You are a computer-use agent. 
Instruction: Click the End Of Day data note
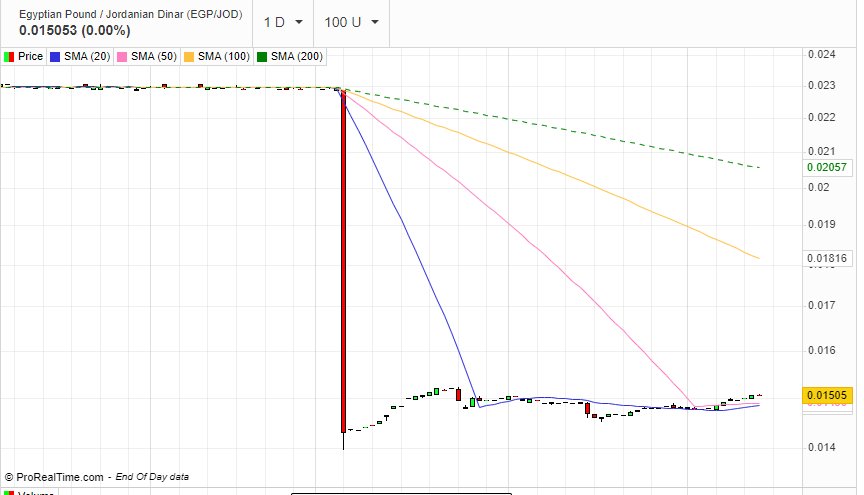tap(152, 477)
